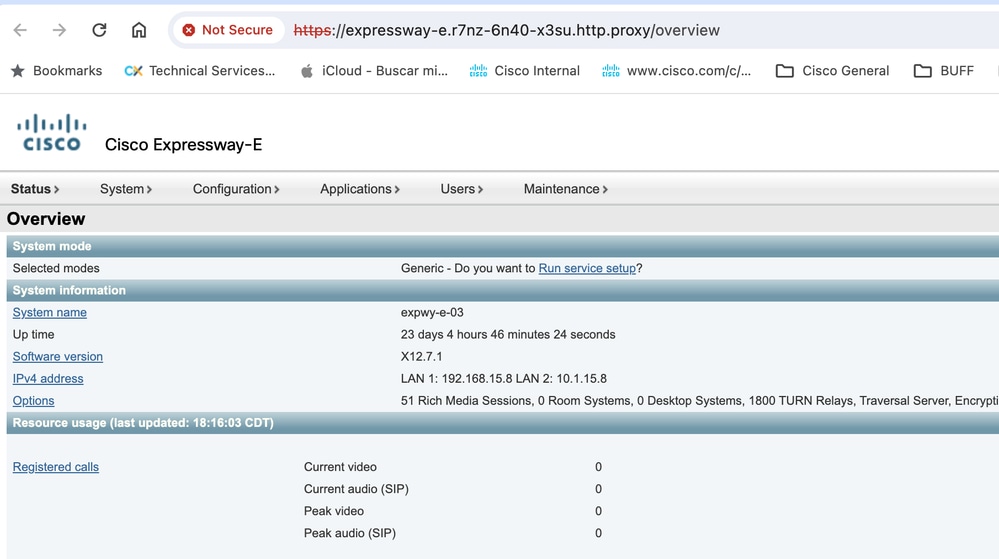
Task: Click the Peak audio (SIP) label
Action: coord(350,533)
